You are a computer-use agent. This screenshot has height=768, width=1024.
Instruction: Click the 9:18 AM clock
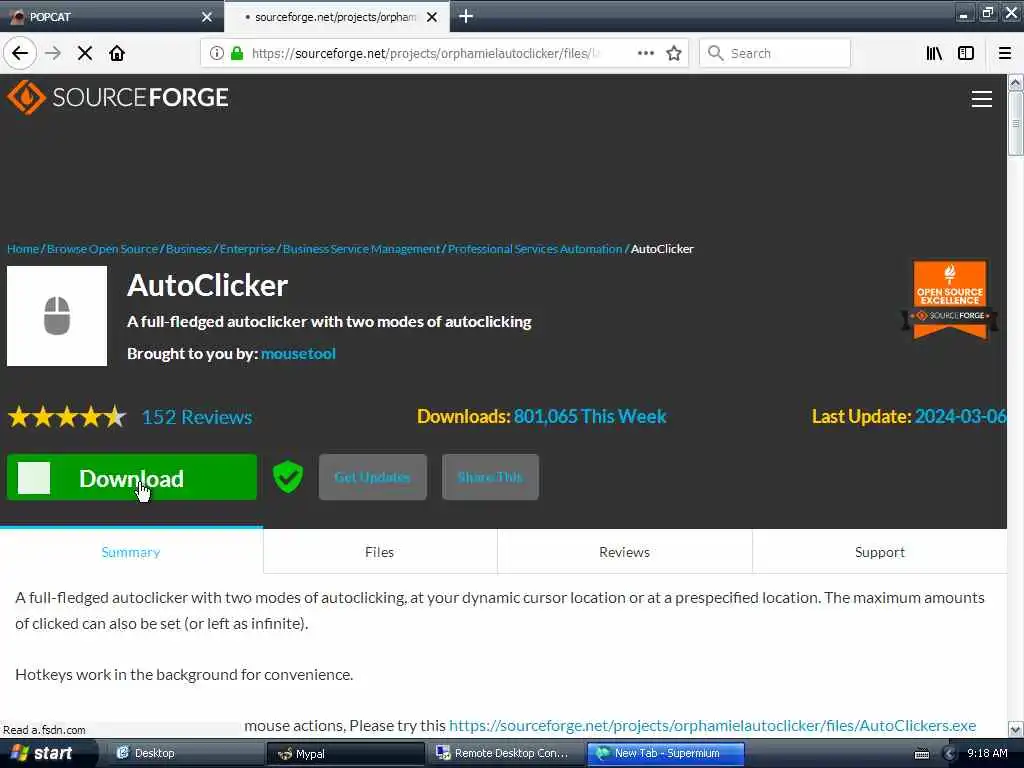(987, 753)
